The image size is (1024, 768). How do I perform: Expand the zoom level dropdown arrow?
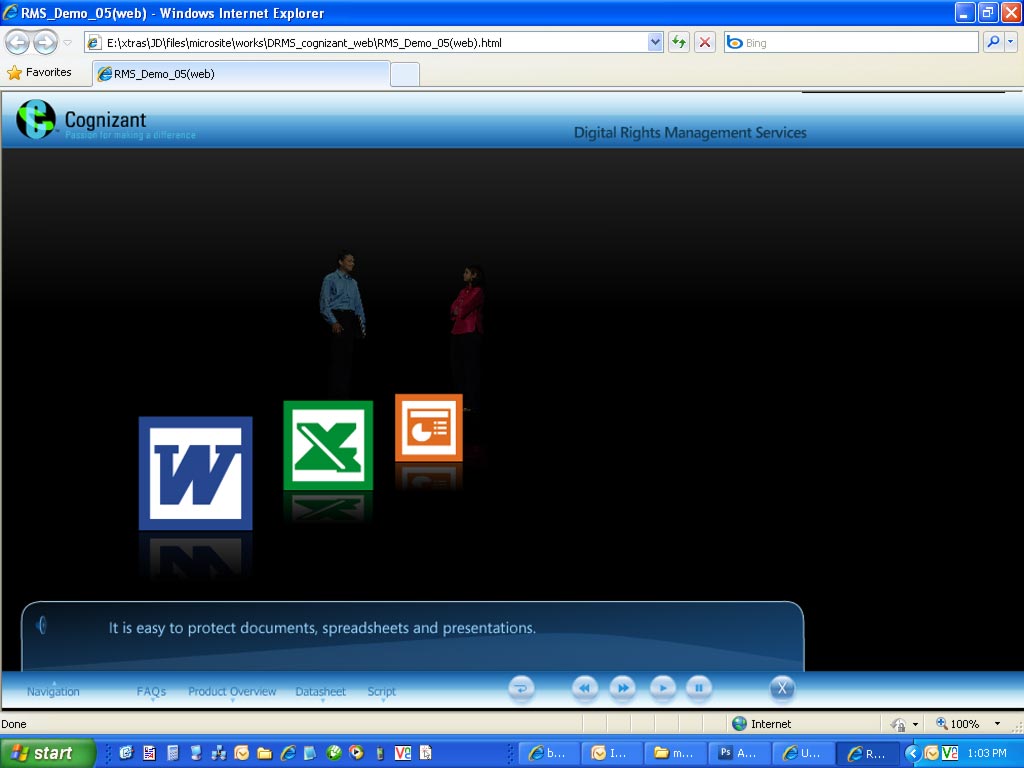pos(997,724)
